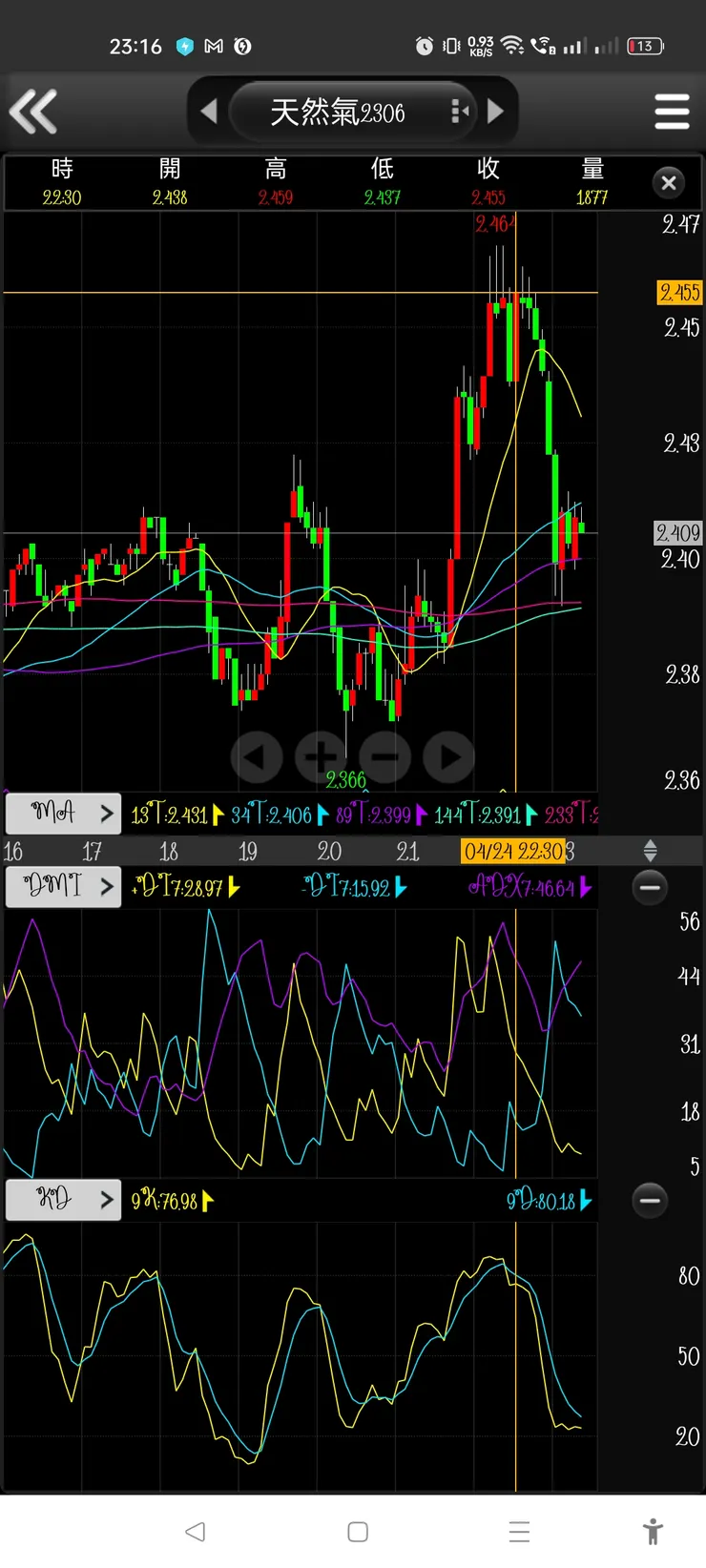Tap the list icon beside 天然氣2306

point(460,112)
